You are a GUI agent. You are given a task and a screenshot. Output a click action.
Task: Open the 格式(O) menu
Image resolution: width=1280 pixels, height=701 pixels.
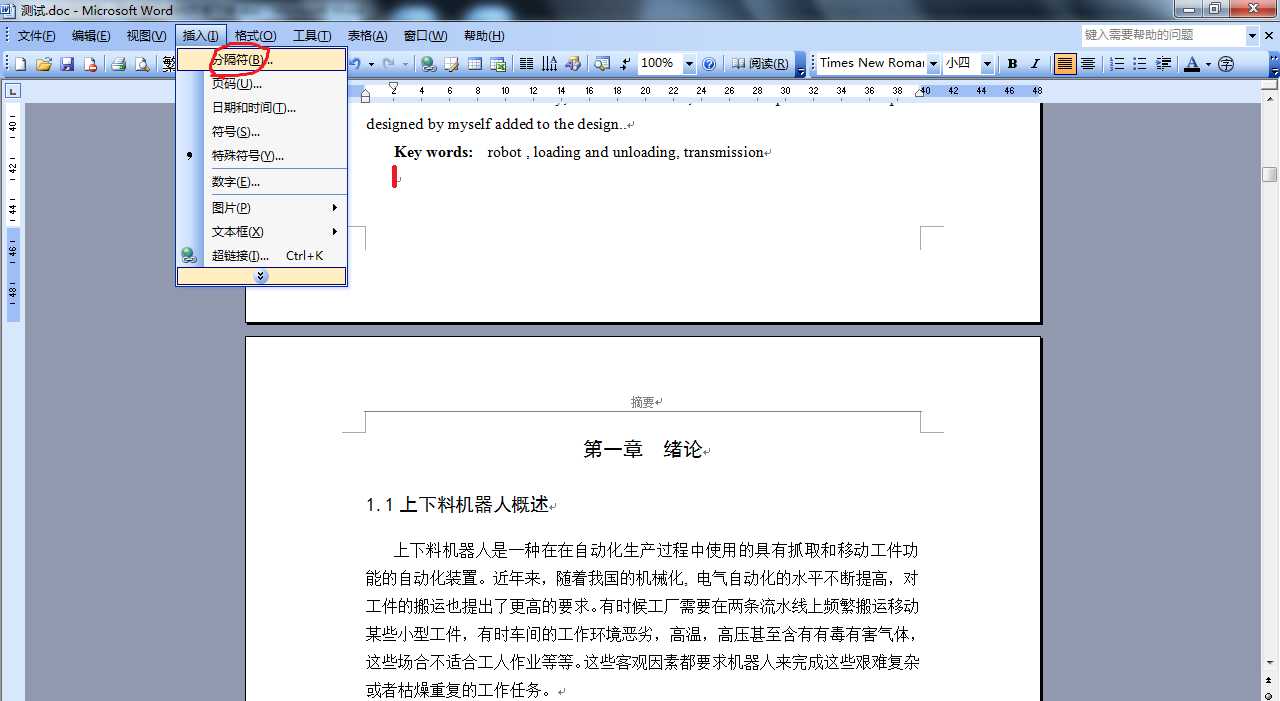pos(255,36)
